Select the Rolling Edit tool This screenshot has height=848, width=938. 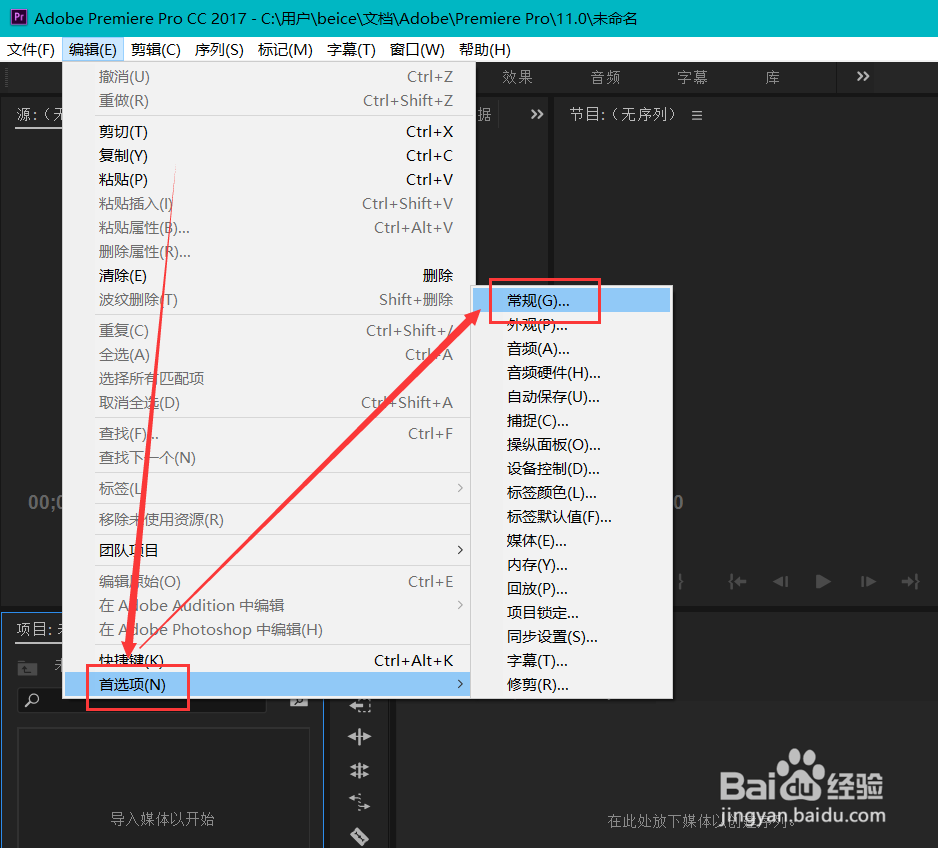[360, 770]
